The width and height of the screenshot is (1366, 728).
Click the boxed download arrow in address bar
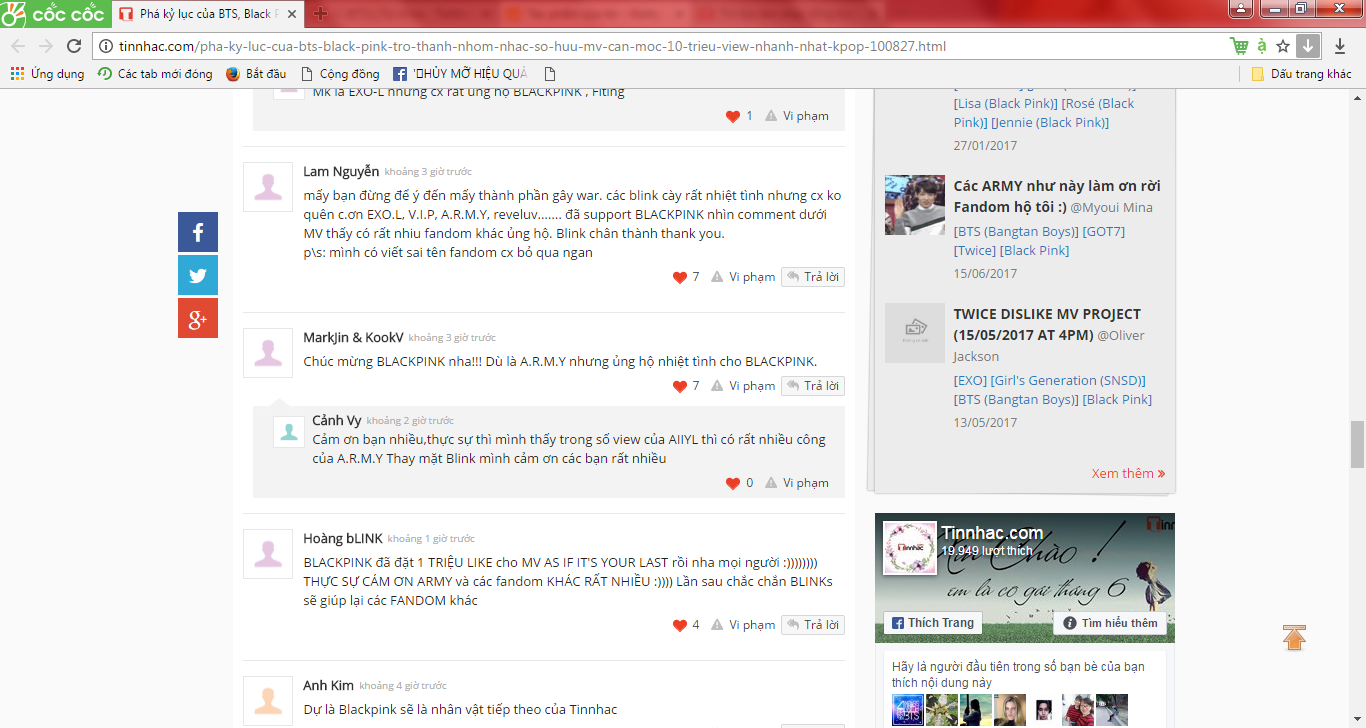click(1308, 46)
